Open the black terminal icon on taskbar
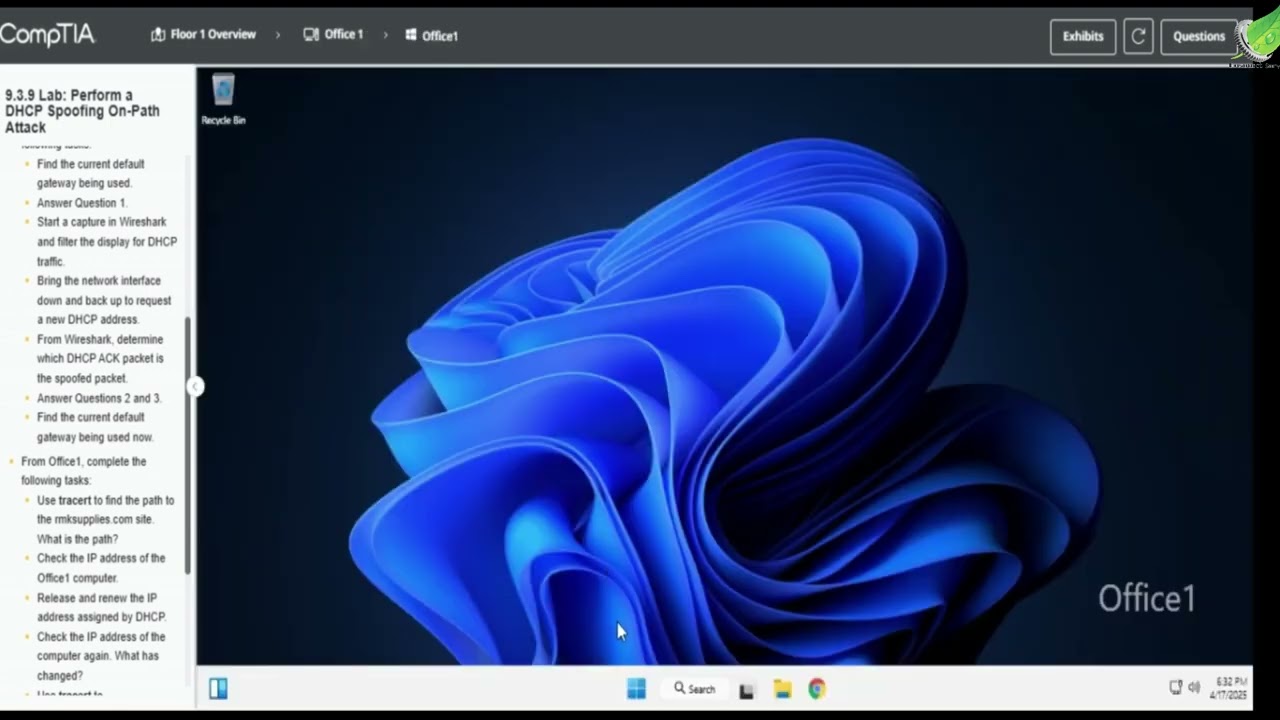Viewport: 1280px width, 720px height. (746, 690)
